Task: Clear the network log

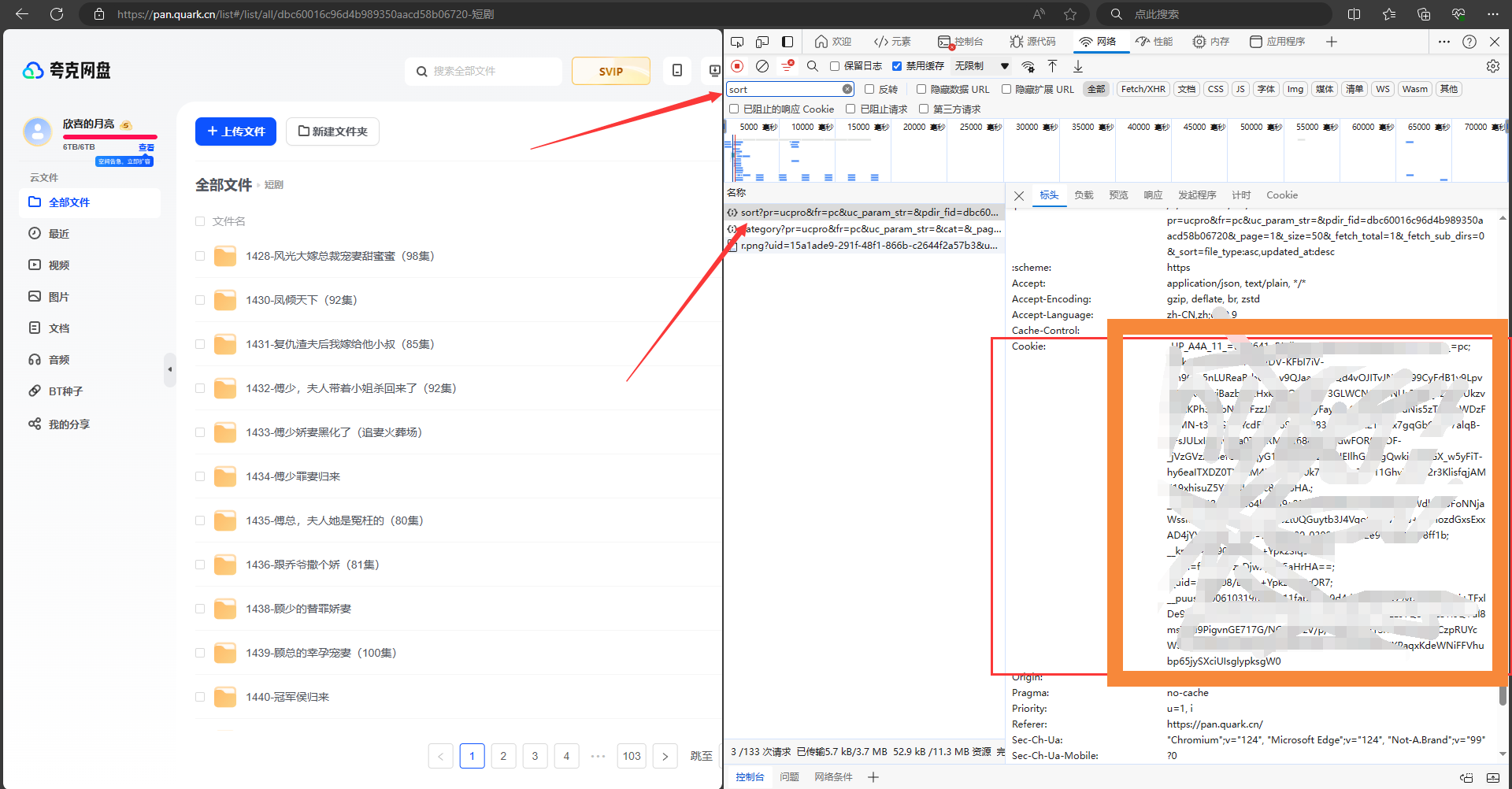Action: click(762, 66)
